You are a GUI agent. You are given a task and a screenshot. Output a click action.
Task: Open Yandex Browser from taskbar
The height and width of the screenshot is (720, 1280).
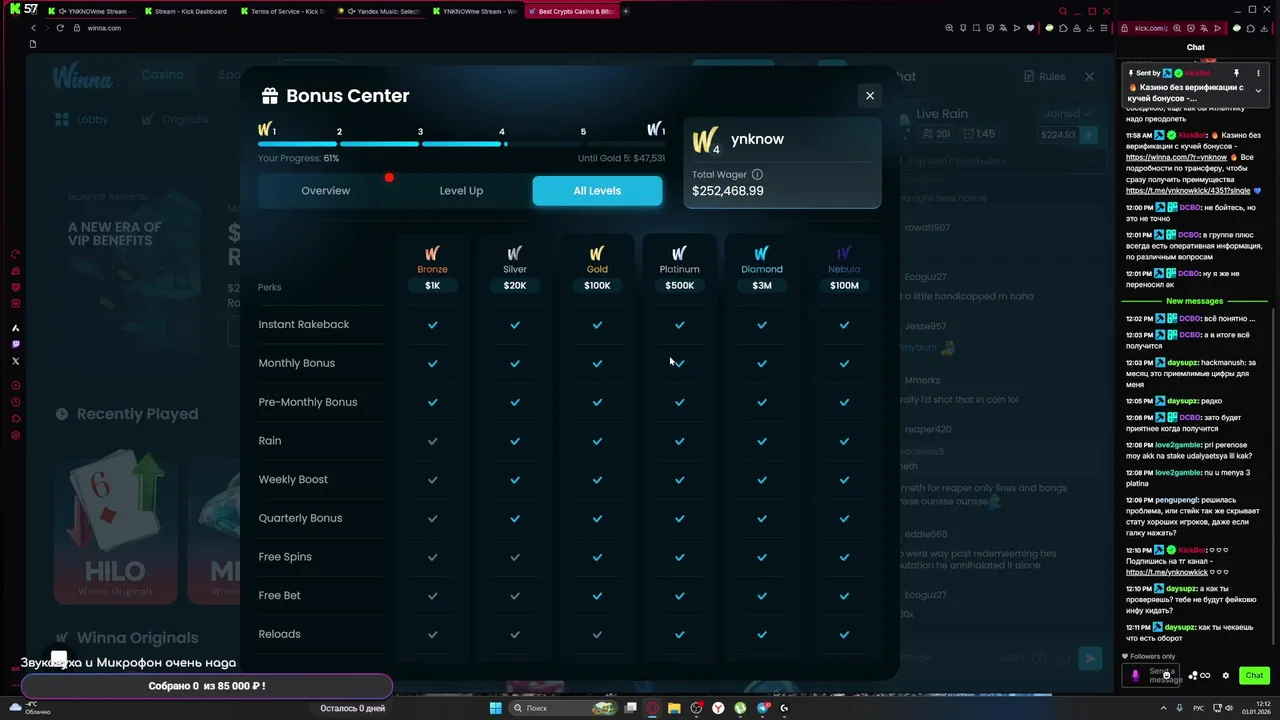pyautogui.click(x=718, y=708)
